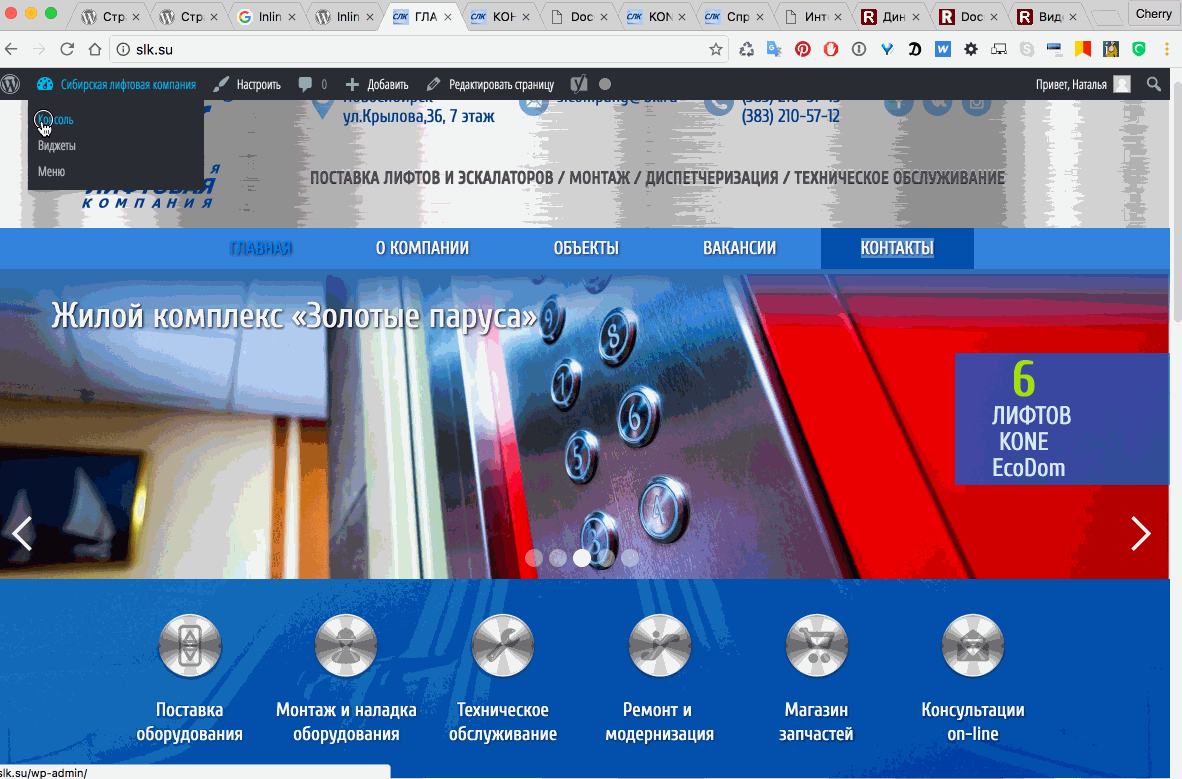The width and height of the screenshot is (1182, 779).
Task: Click the Монтаж и наладка round icon
Action: tap(346, 646)
